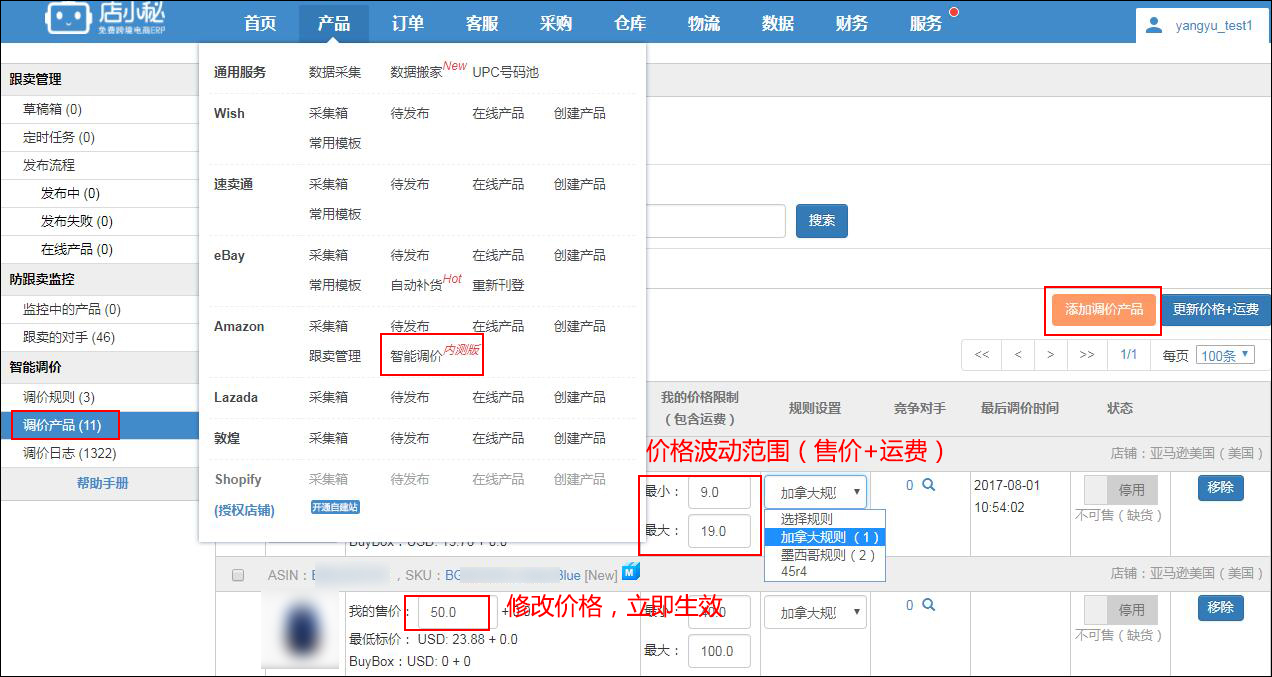The width and height of the screenshot is (1272, 677).
Task: Open 定时任务 (0) in the sidebar
Action: point(59,137)
